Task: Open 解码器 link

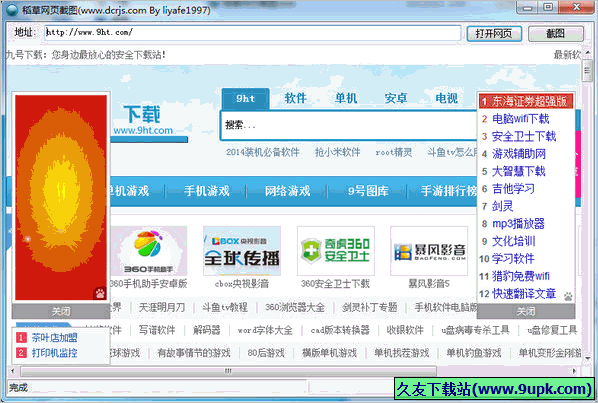Action: (x=207, y=330)
